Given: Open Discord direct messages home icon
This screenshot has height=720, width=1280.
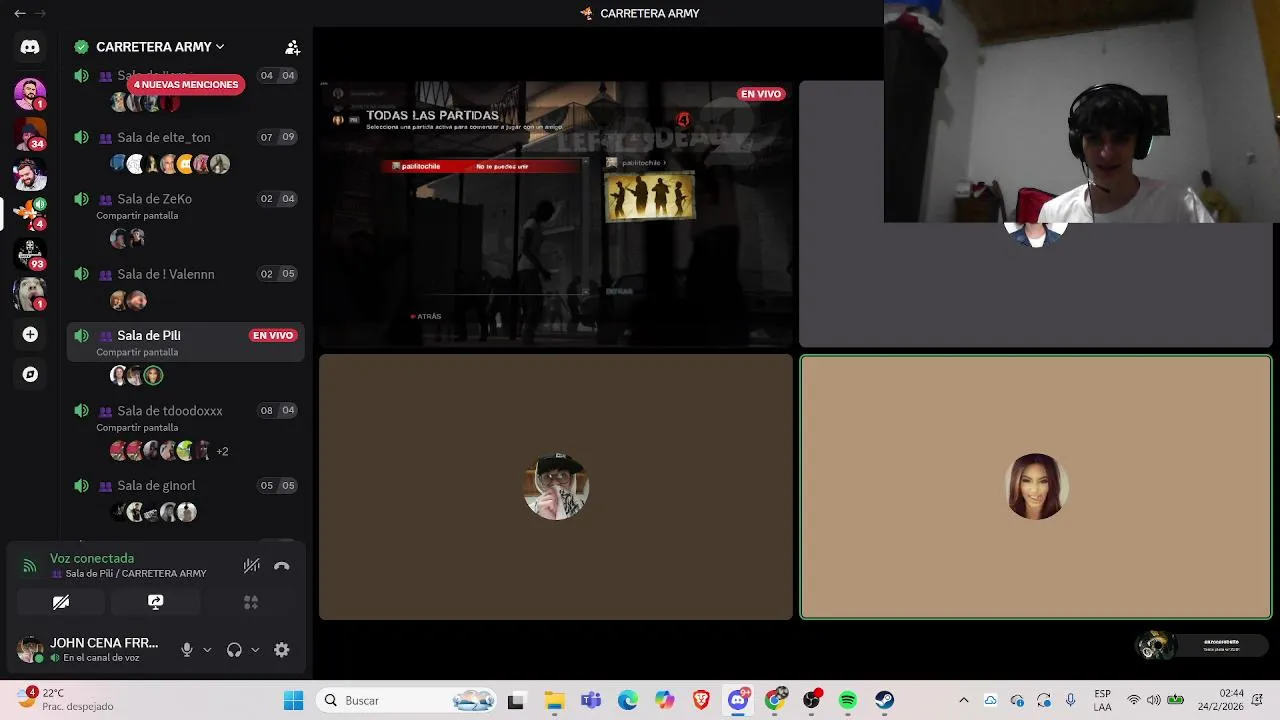Looking at the screenshot, I should click(x=30, y=47).
